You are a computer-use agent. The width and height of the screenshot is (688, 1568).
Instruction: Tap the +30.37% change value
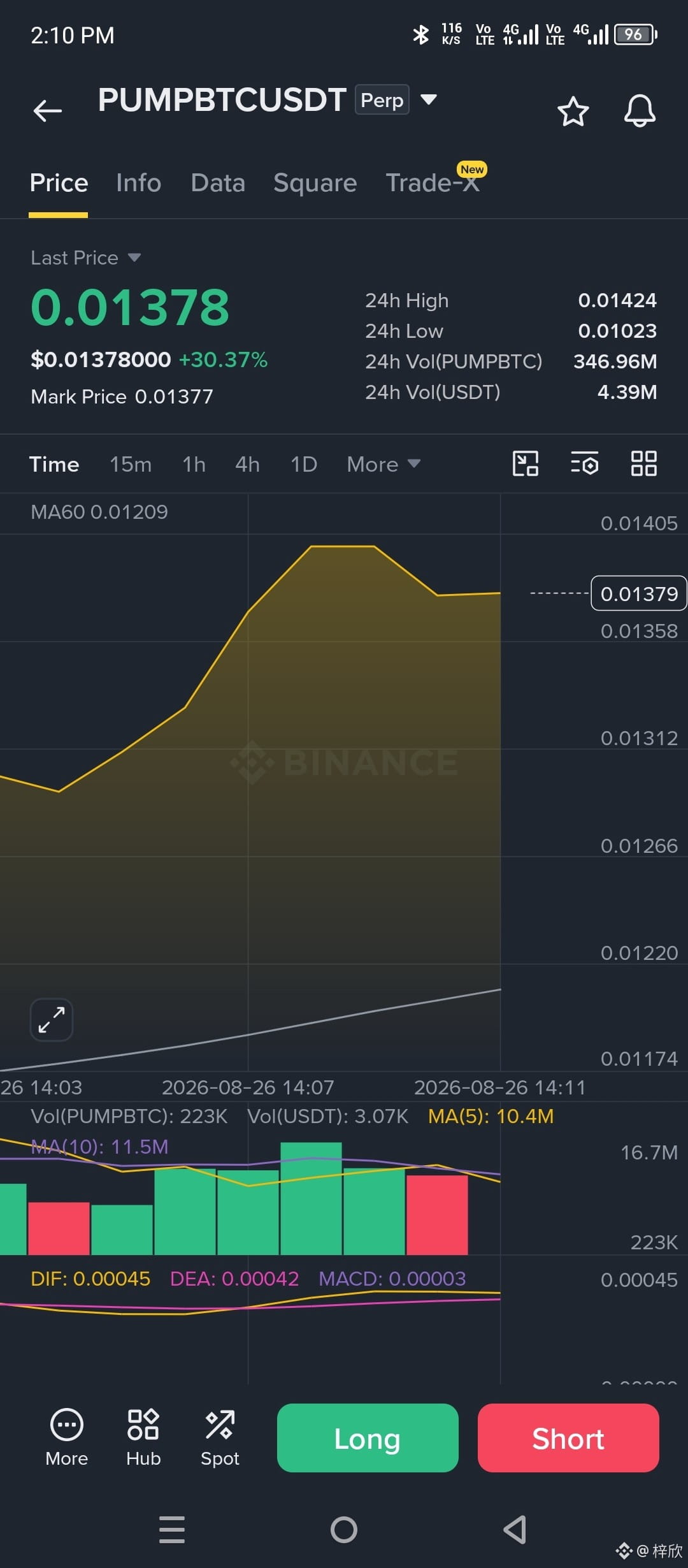pyautogui.click(x=223, y=359)
